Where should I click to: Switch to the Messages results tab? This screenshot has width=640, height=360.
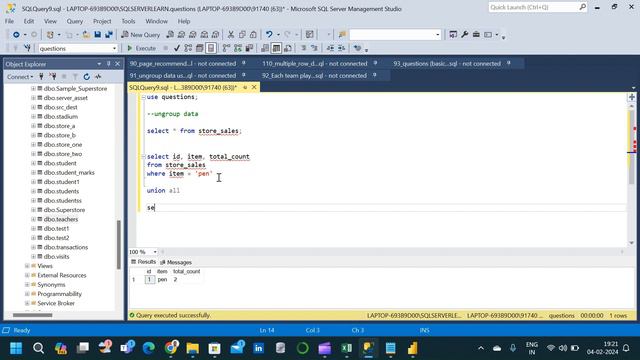[x=176, y=262]
